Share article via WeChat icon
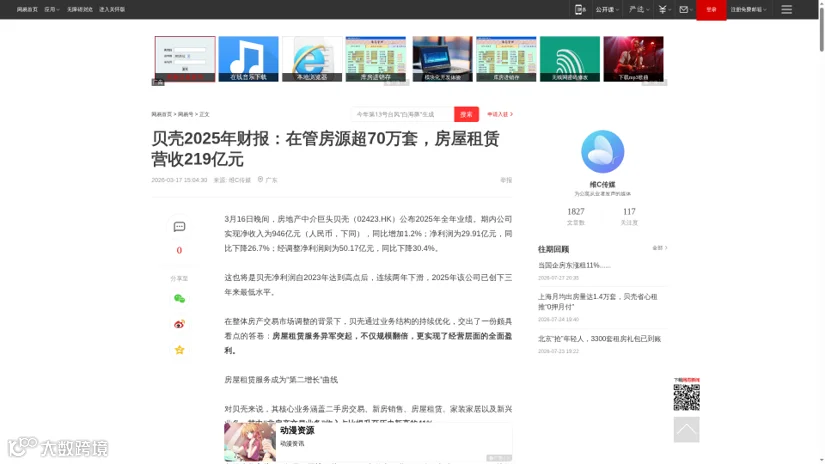Screen dimensions: 825x464 pos(179,298)
